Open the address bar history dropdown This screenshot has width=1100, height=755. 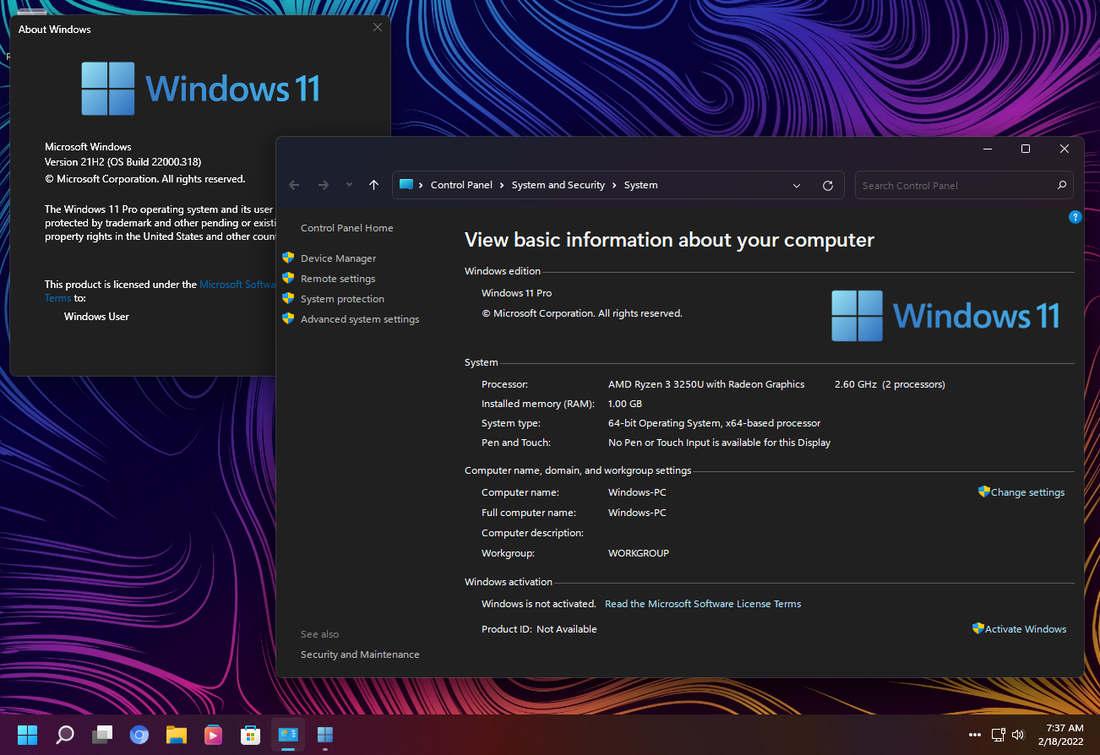(x=796, y=186)
